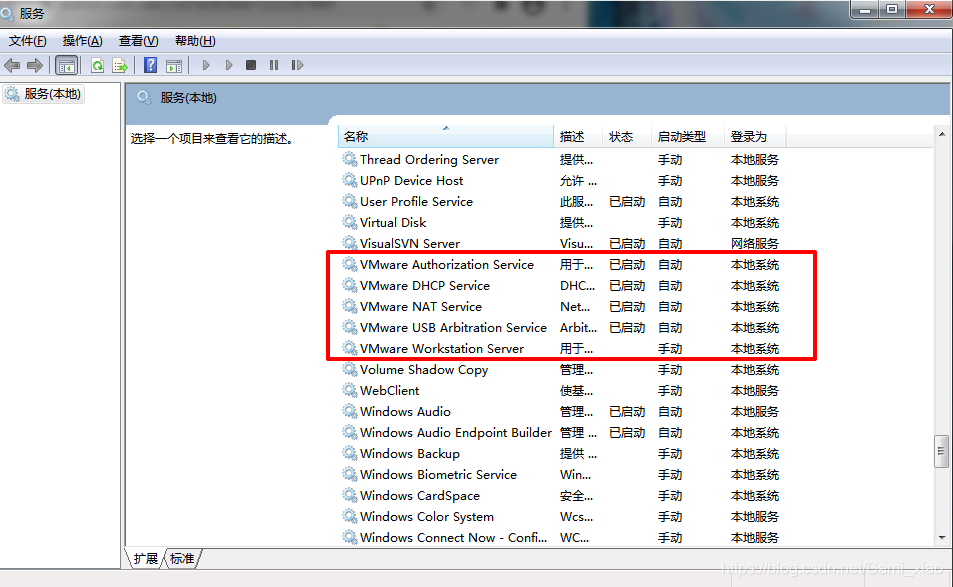Click gear icon of VMware NAT Service
Image resolution: width=953 pixels, height=587 pixels.
[349, 306]
